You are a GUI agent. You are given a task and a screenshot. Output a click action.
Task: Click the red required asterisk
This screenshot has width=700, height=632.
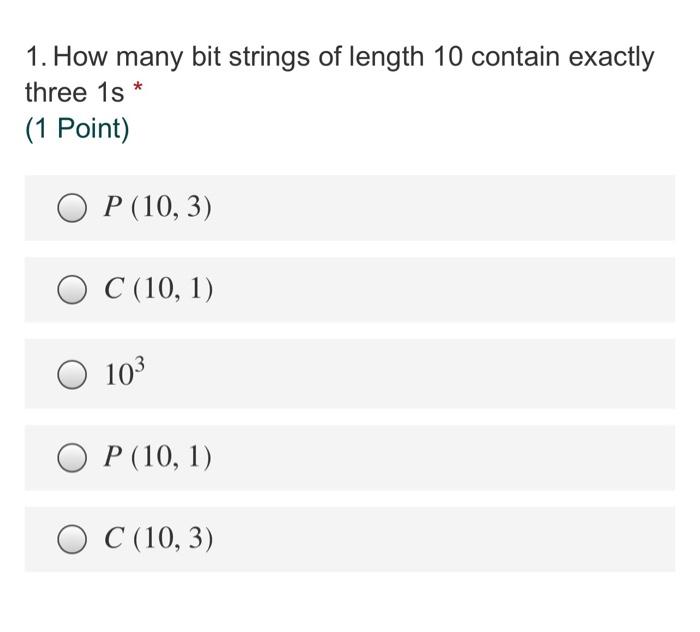[x=138, y=87]
